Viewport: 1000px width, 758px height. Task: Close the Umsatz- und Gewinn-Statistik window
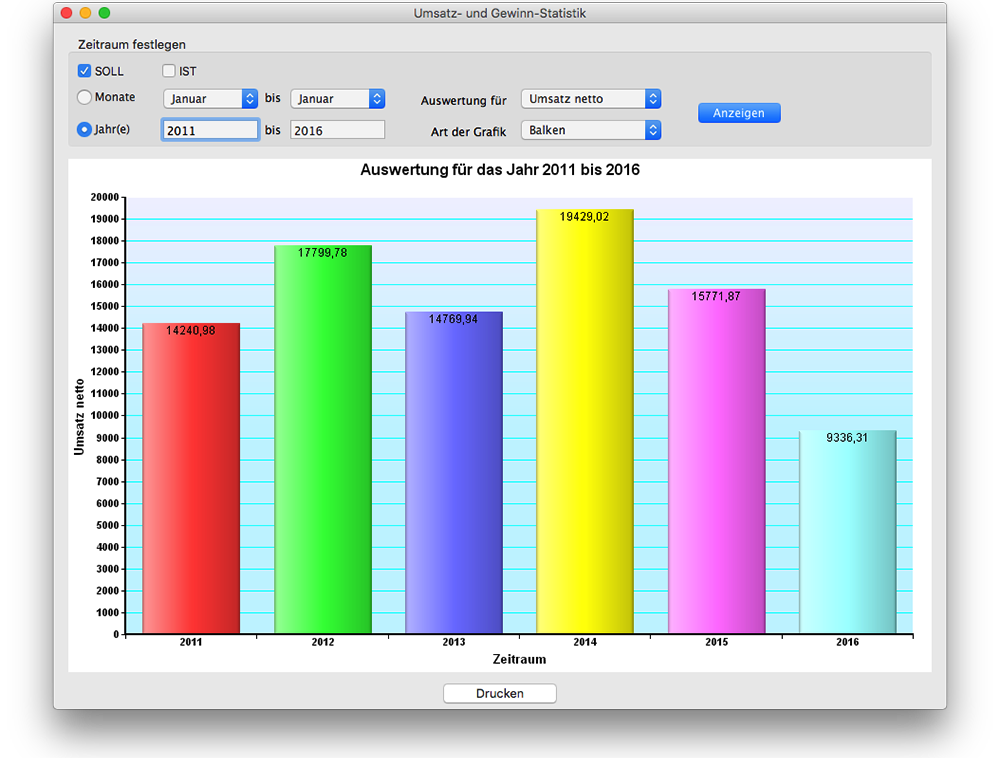point(66,13)
